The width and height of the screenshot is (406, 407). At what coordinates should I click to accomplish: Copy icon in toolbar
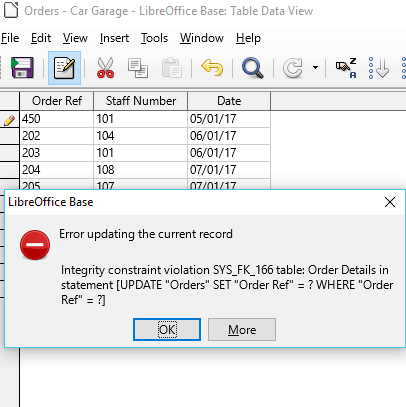pyautogui.click(x=138, y=68)
